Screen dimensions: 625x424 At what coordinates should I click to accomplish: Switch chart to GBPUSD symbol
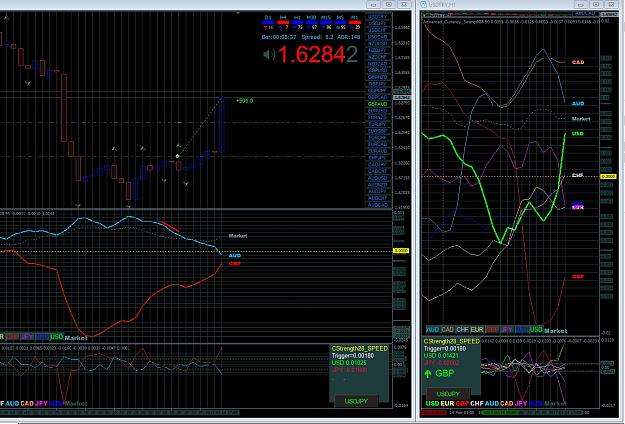click(x=377, y=70)
